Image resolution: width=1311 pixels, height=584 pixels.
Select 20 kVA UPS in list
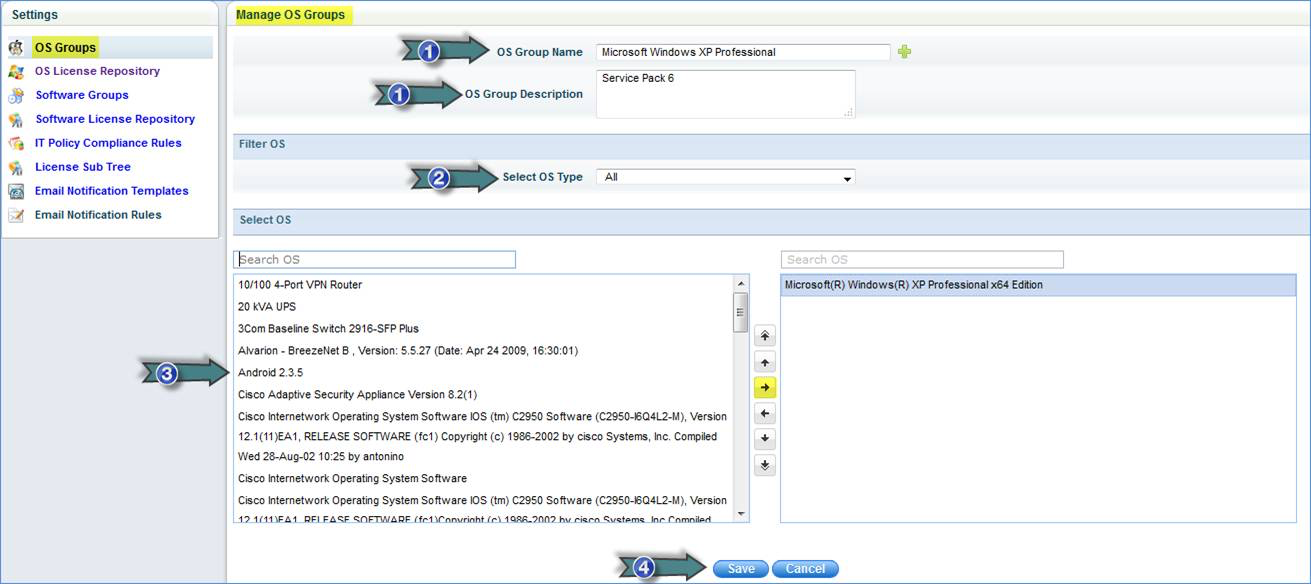[x=484, y=307]
